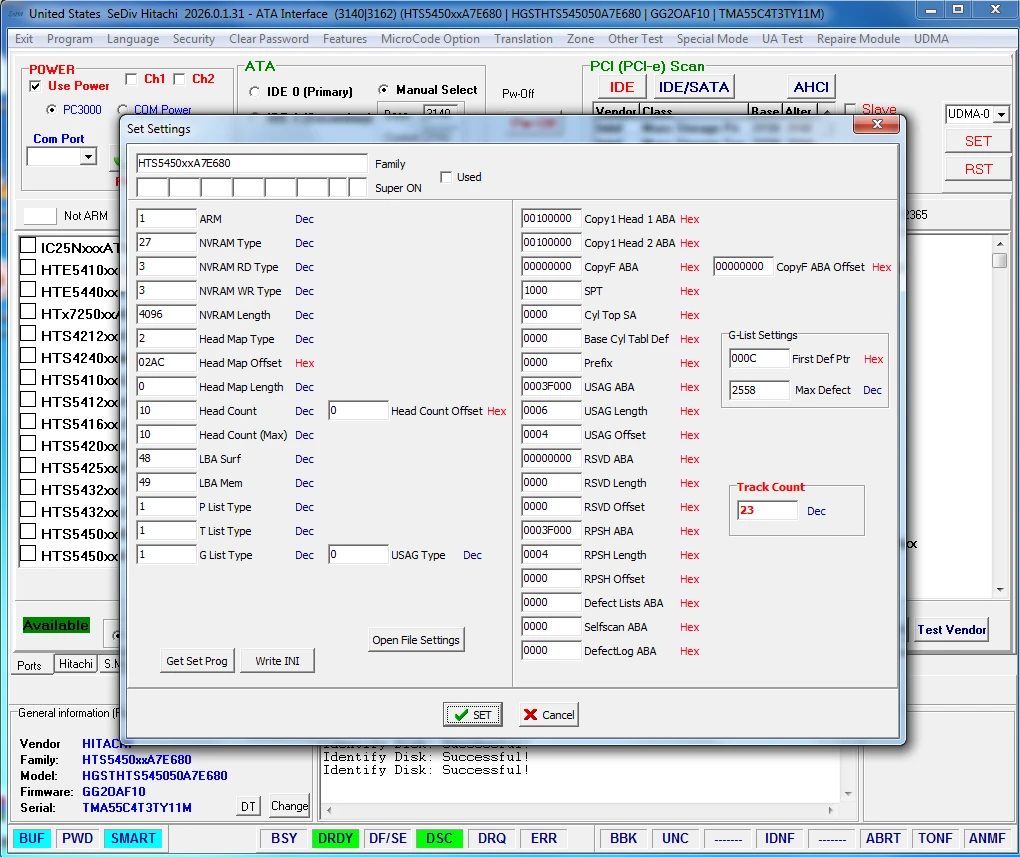This screenshot has height=857, width=1020.
Task: Click the right list vertical scrollbar
Action: click(x=999, y=416)
